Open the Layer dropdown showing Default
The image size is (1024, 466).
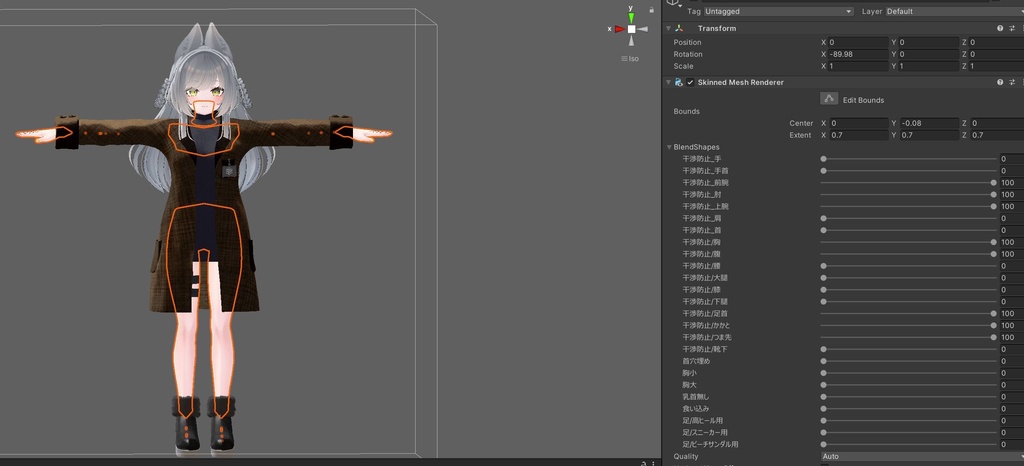click(x=954, y=11)
